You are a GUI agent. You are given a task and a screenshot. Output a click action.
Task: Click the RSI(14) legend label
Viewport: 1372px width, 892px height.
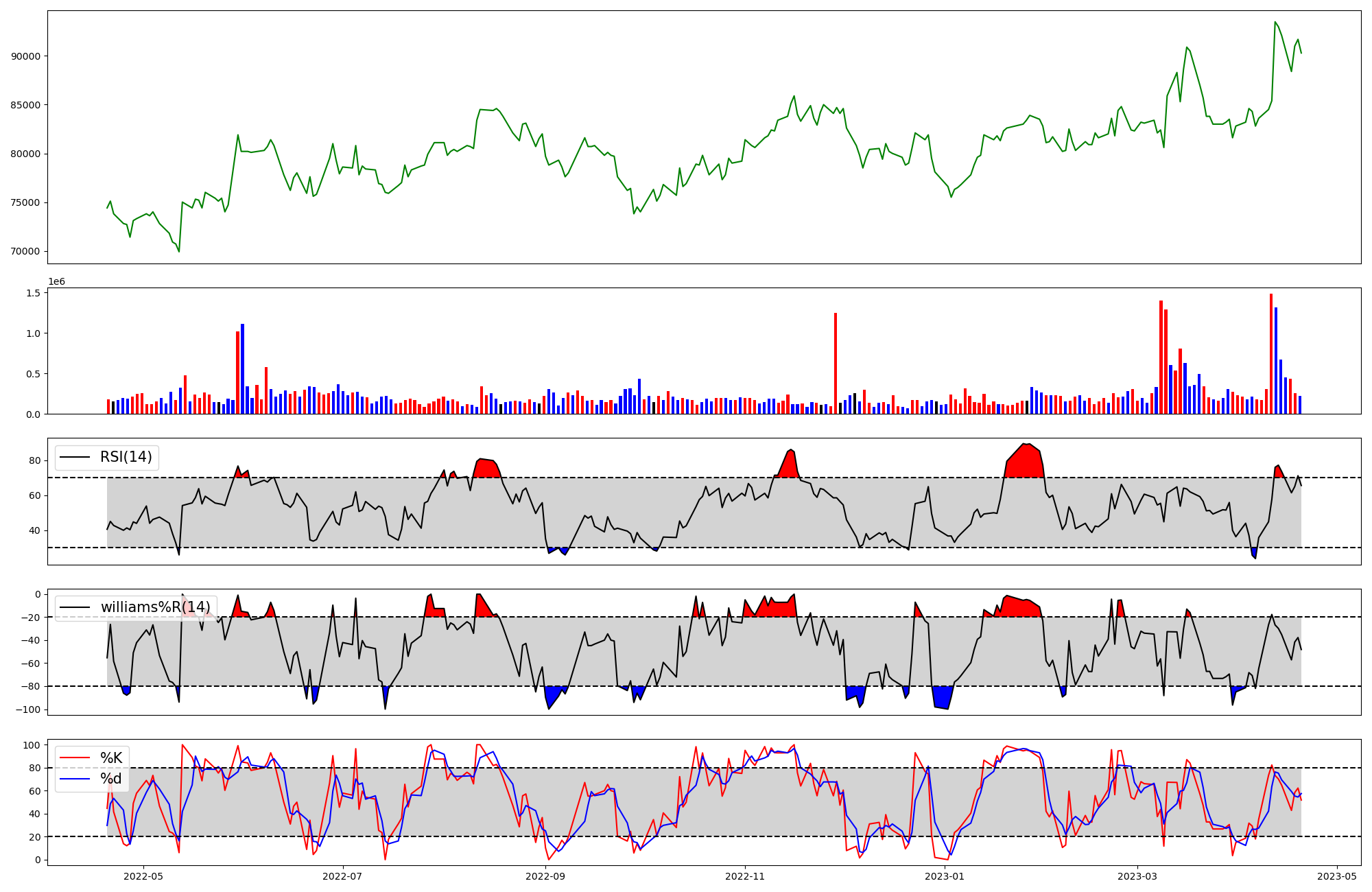click(x=126, y=457)
